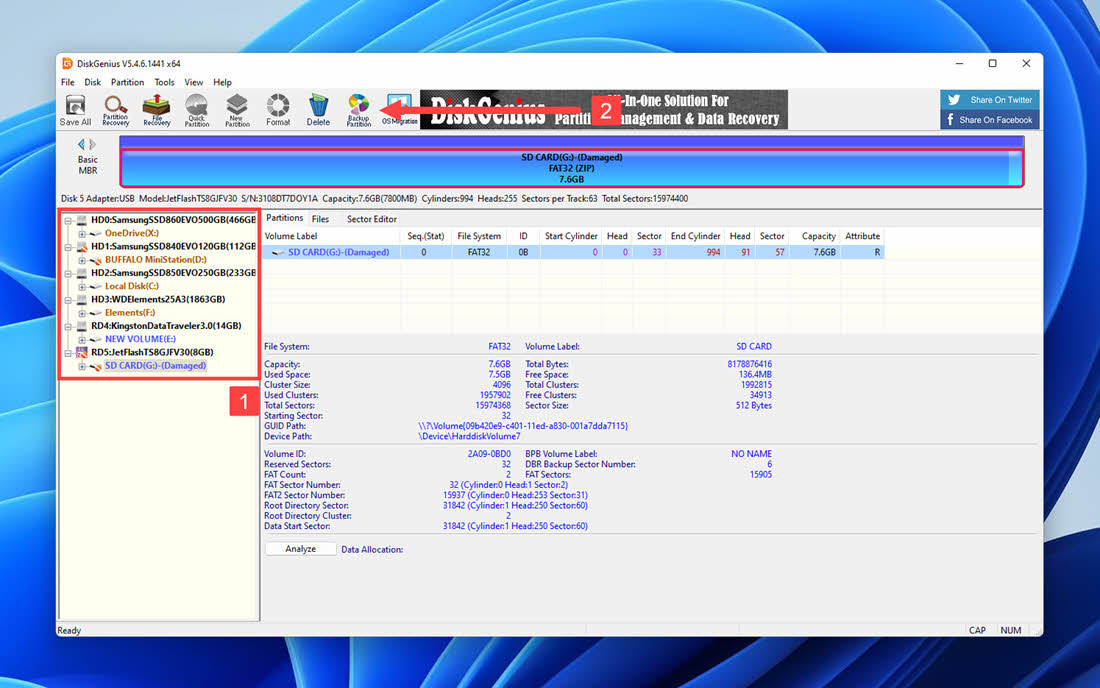Viewport: 1100px width, 688px height.
Task: Switch to the Partitions tab
Action: [284, 219]
